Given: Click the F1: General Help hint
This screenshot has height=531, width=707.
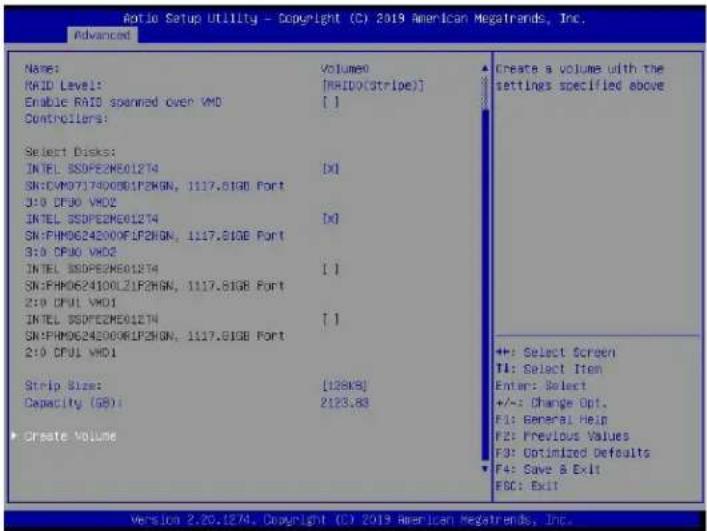Looking at the screenshot, I should pos(551,419).
